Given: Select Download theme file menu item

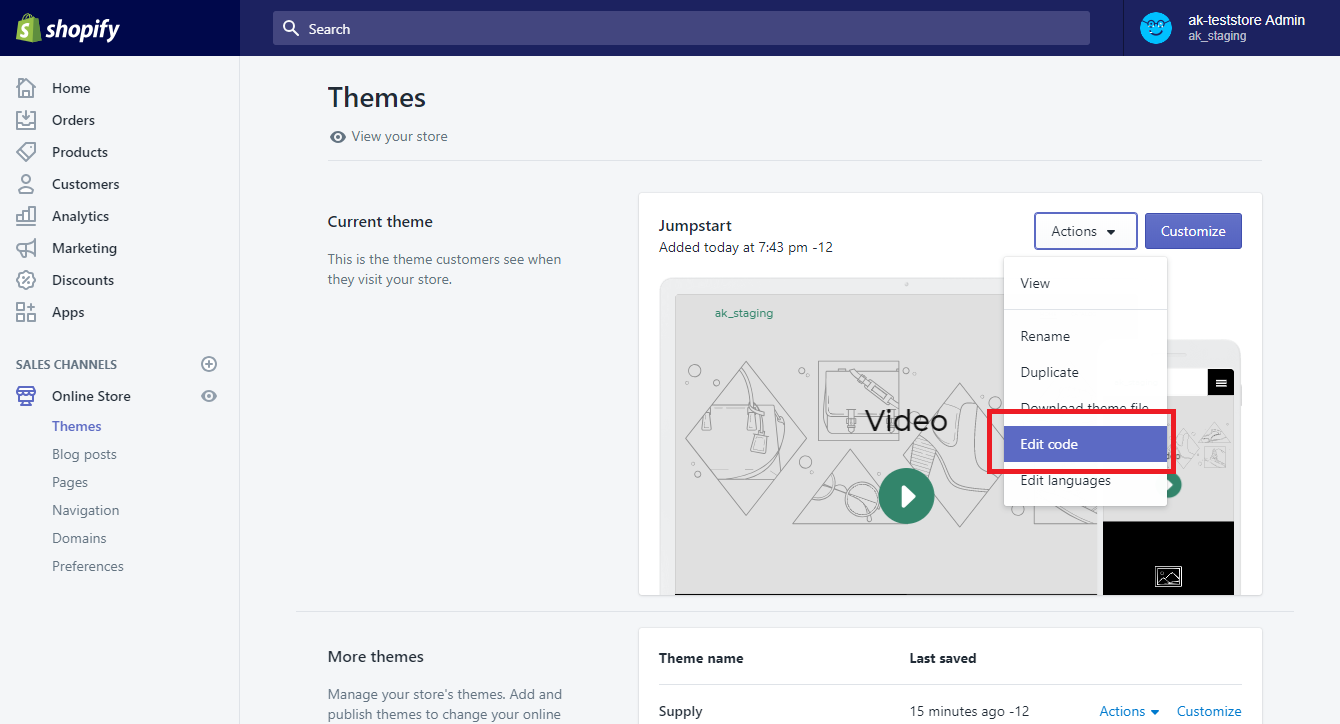Looking at the screenshot, I should pos(1085,408).
